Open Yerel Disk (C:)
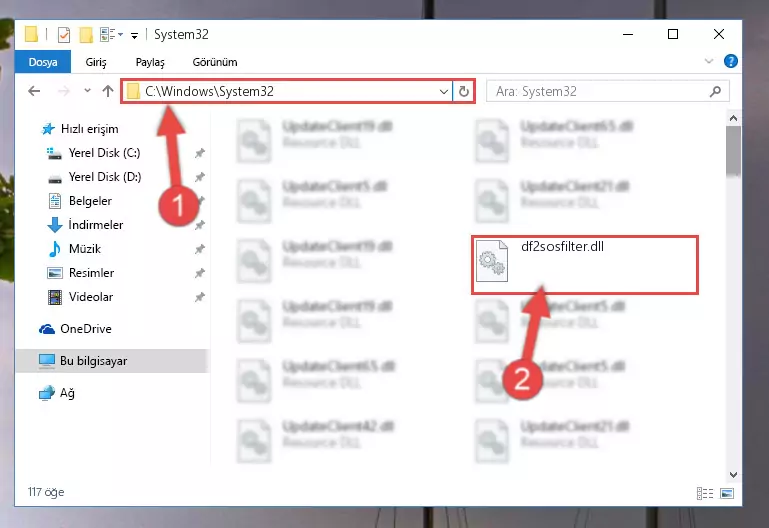The image size is (769, 528). (x=104, y=153)
